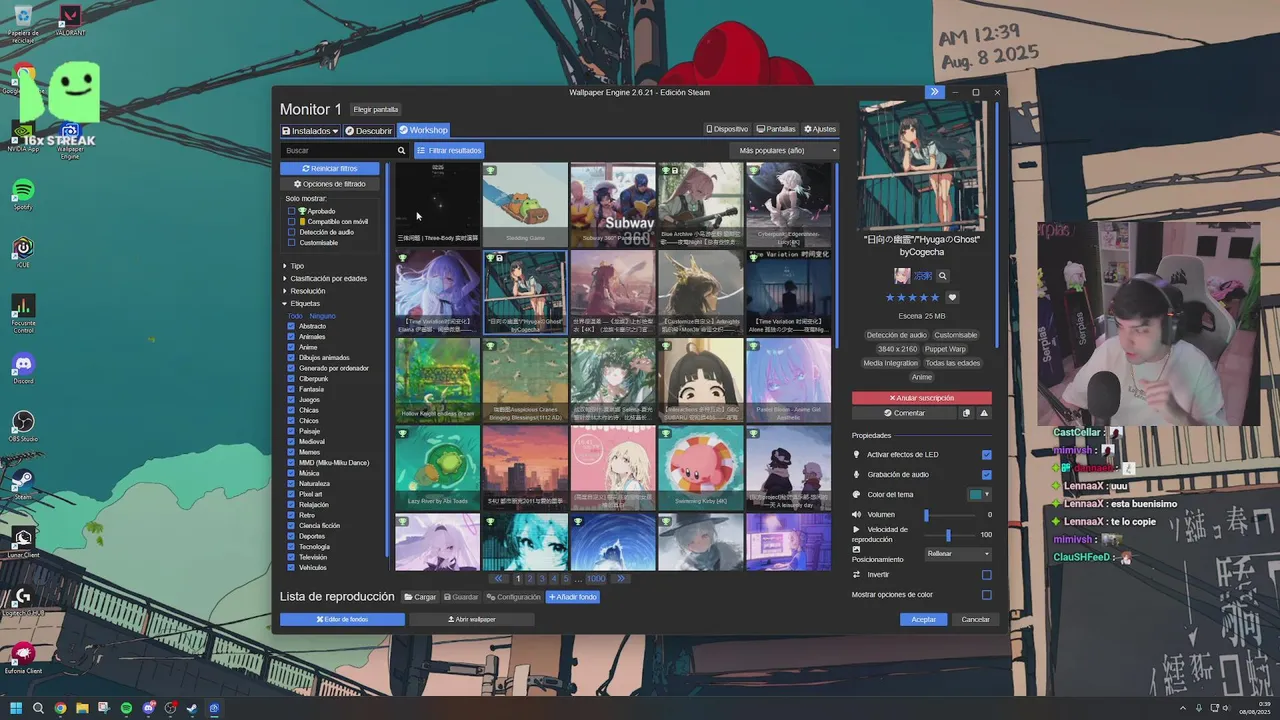1280x720 pixels.
Task: Adjust the Velocidad de reproducción slider
Action: [x=948, y=535]
